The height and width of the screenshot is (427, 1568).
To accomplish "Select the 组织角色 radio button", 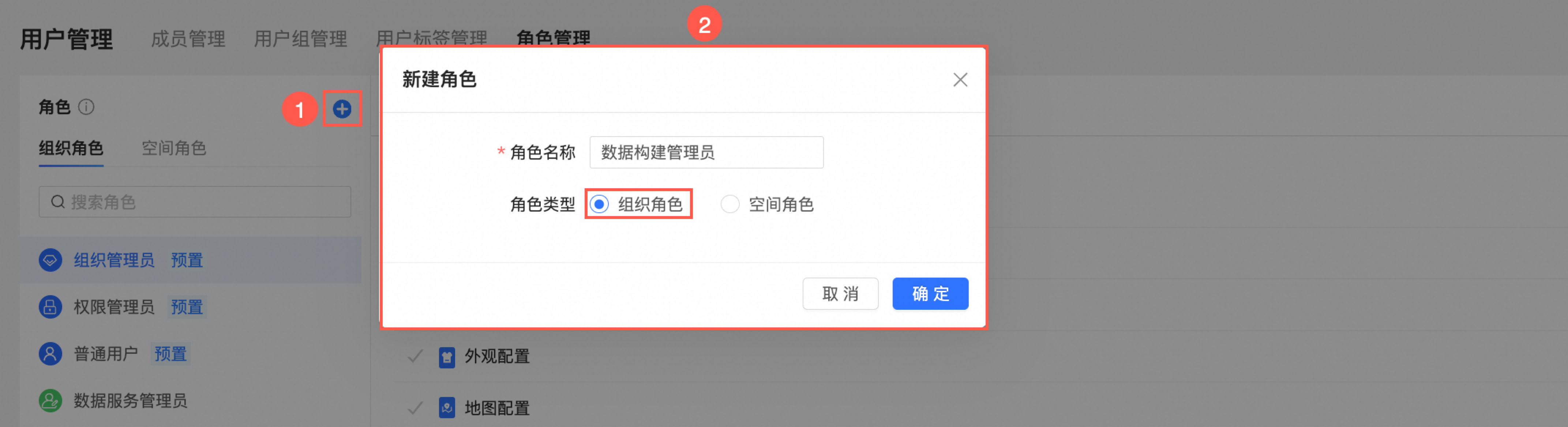I will click(x=600, y=204).
